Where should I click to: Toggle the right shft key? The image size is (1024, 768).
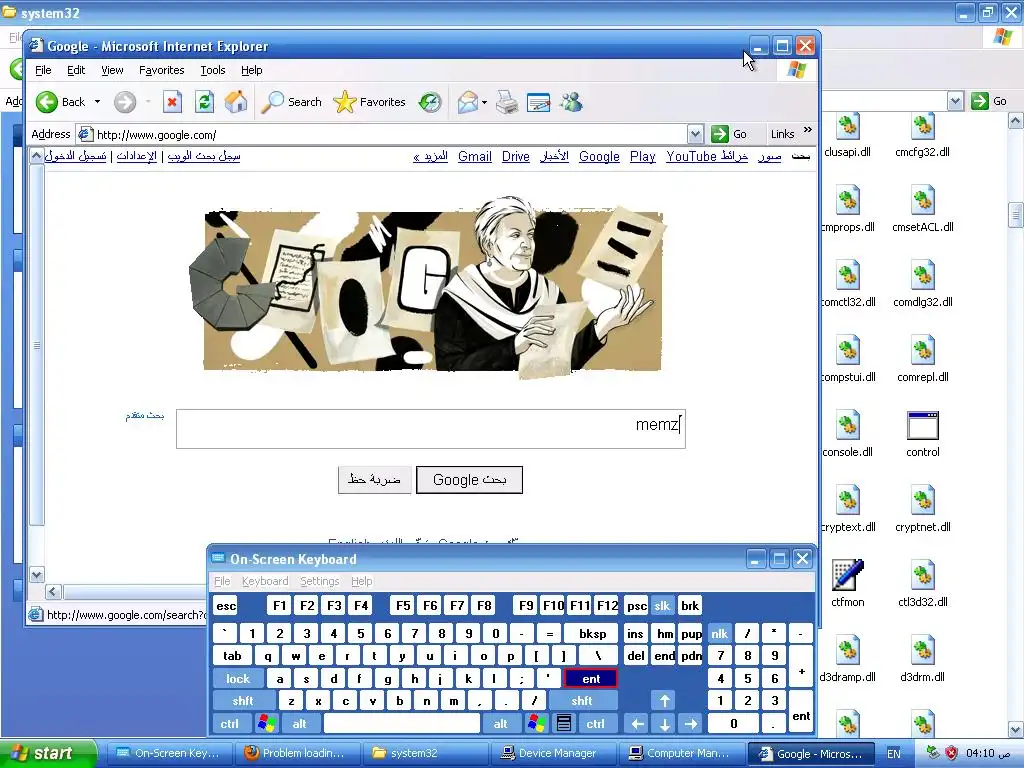(x=582, y=701)
